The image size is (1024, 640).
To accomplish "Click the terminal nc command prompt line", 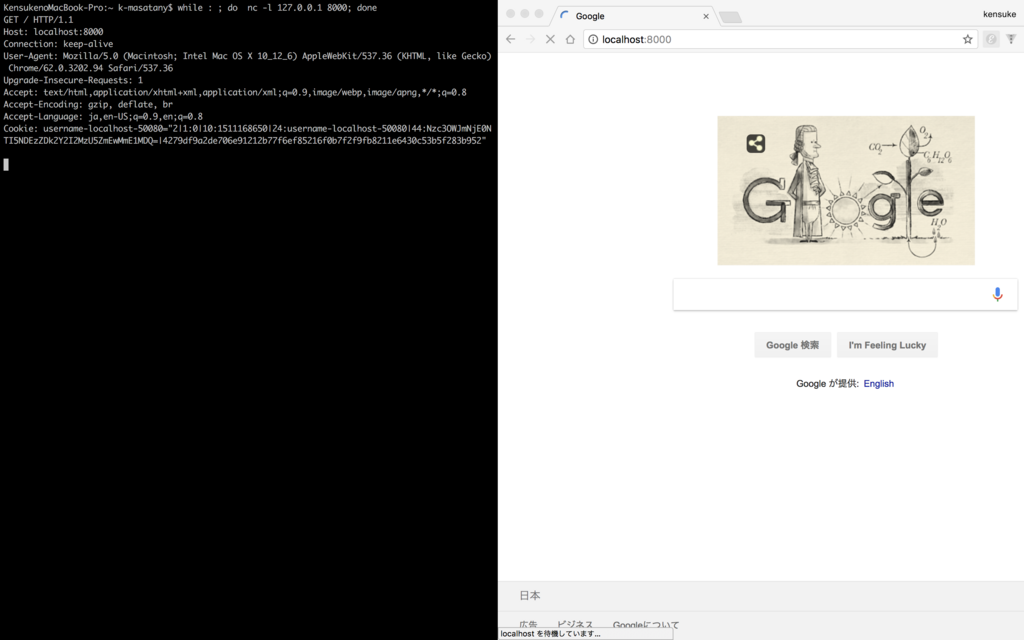I will point(190,8).
